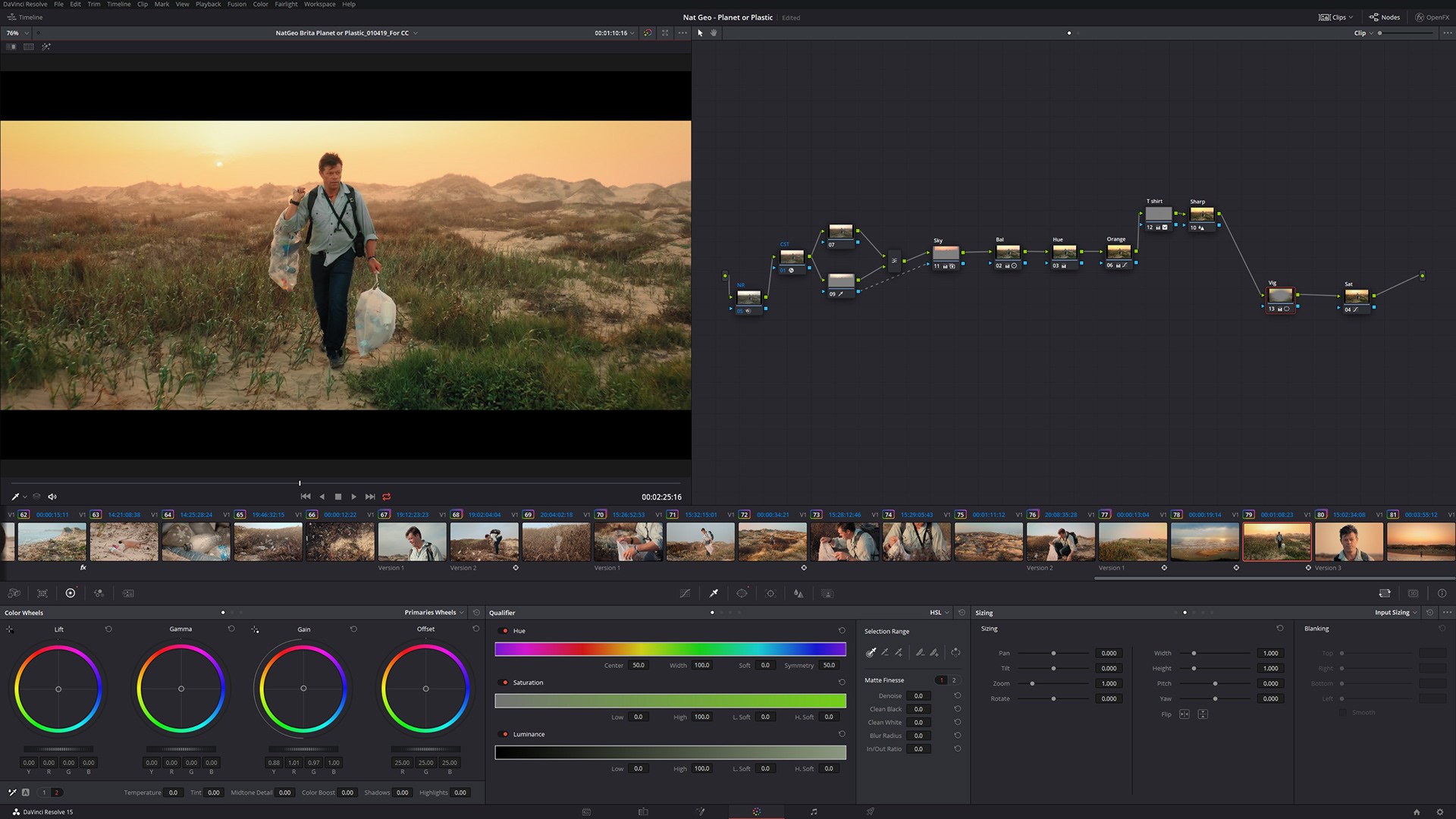The height and width of the screenshot is (819, 1456).
Task: Open the Playback menu
Action: [x=208, y=5]
